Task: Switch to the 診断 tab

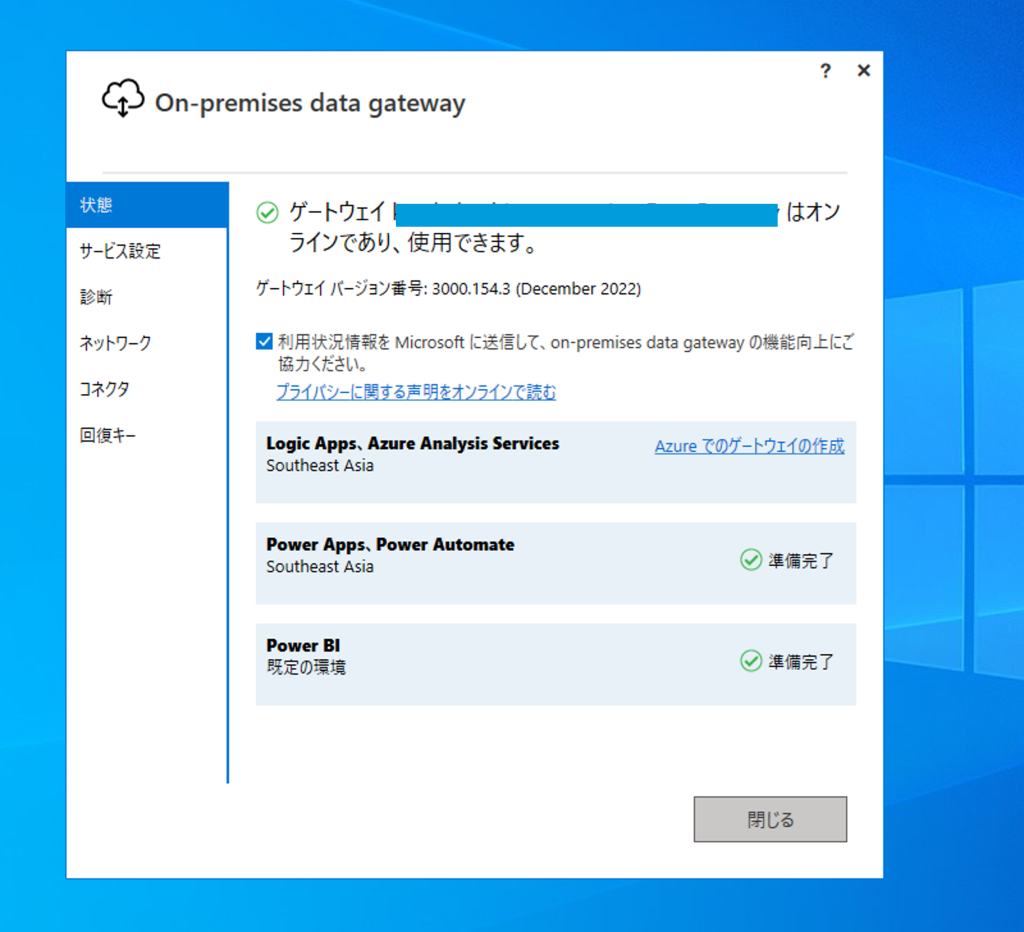Action: click(x=147, y=297)
